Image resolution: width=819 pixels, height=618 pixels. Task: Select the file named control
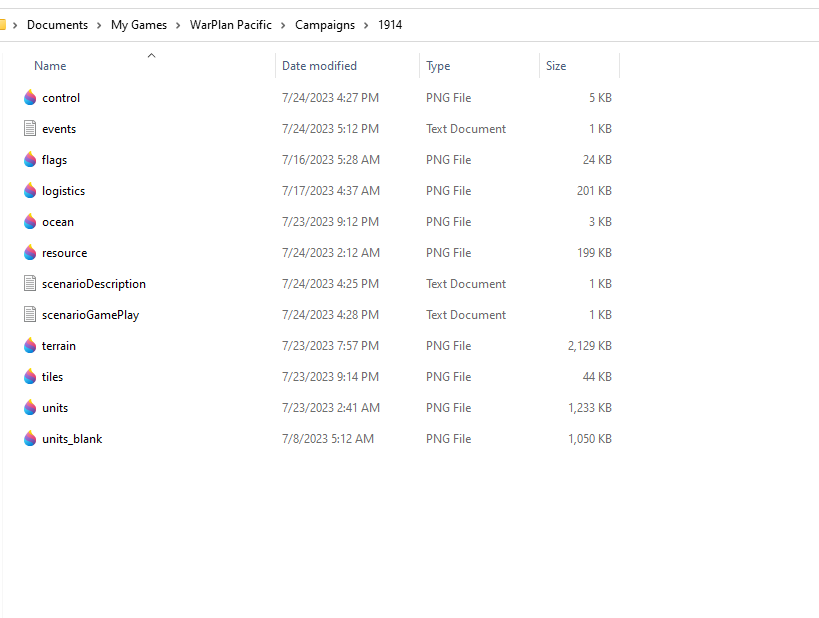[61, 98]
